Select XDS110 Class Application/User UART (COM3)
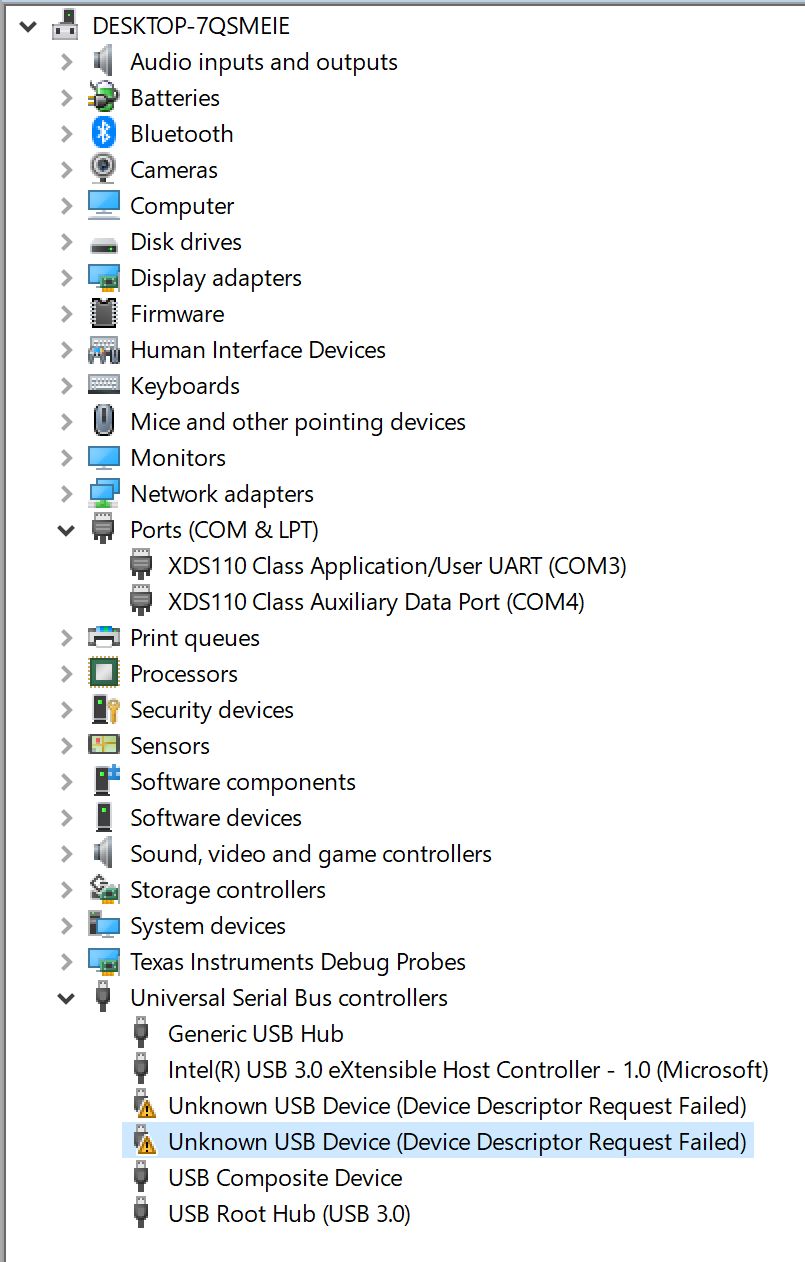The image size is (805, 1262). (x=397, y=566)
